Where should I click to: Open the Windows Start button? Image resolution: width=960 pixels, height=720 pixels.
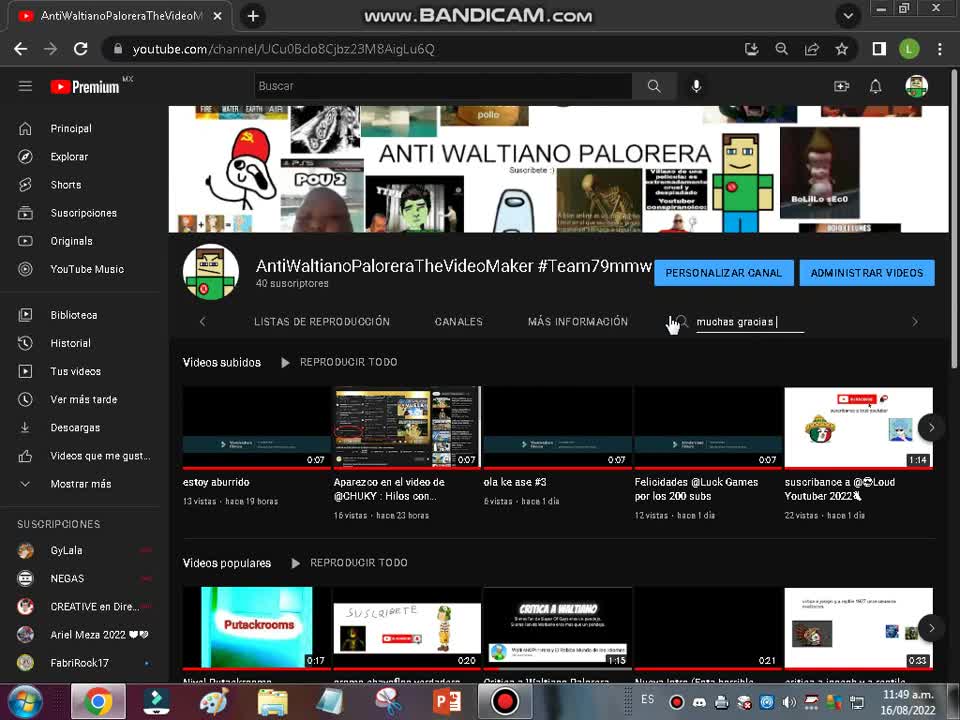coord(24,702)
